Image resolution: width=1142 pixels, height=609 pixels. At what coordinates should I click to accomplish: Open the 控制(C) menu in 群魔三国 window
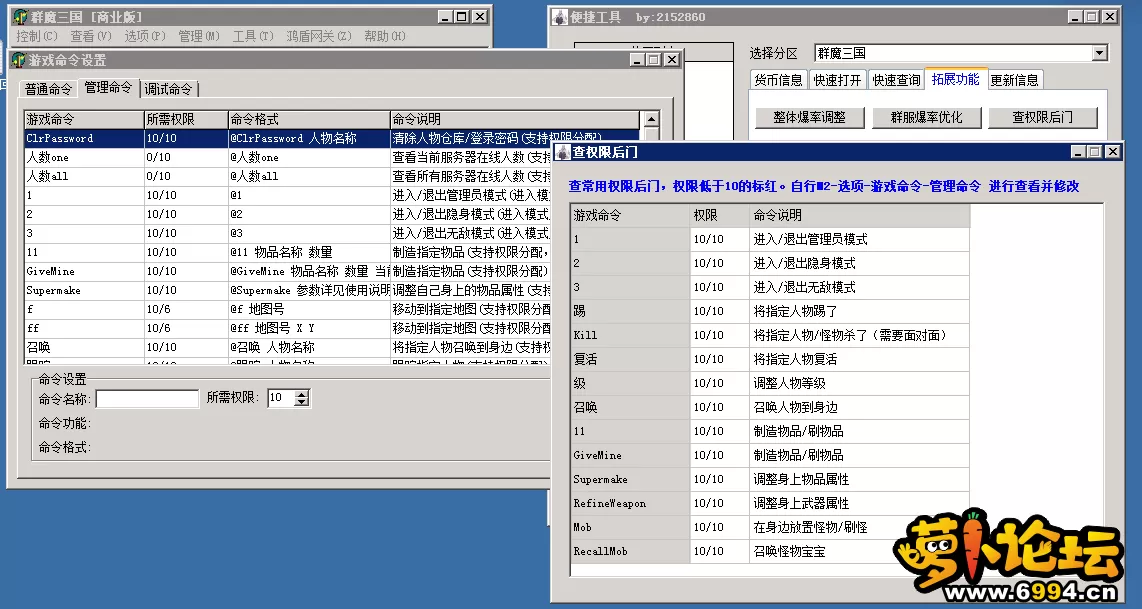[x=36, y=36]
